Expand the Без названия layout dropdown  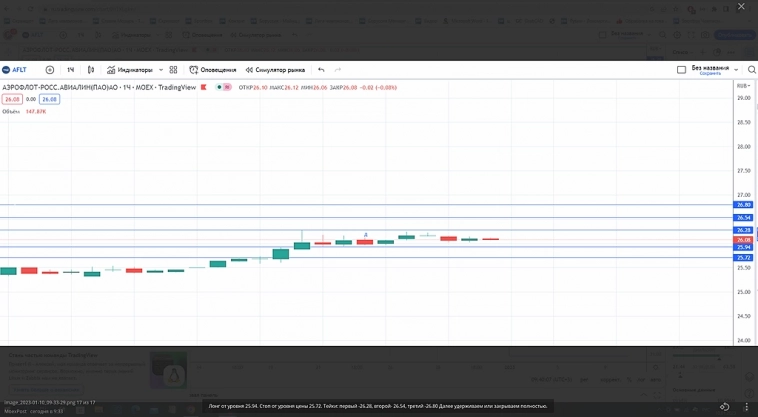pyautogui.click(x=736, y=70)
